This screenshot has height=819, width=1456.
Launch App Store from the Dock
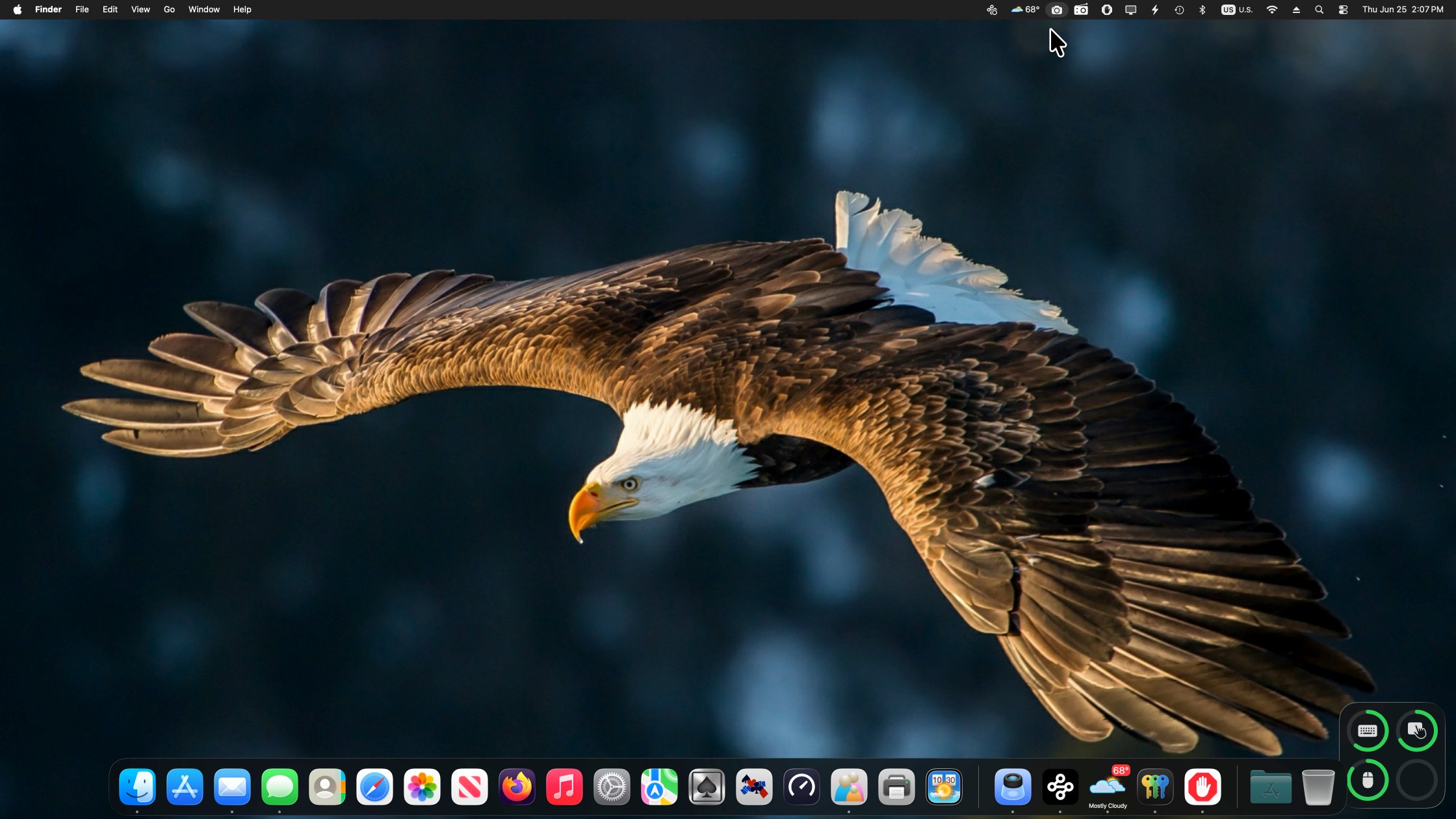point(185,786)
